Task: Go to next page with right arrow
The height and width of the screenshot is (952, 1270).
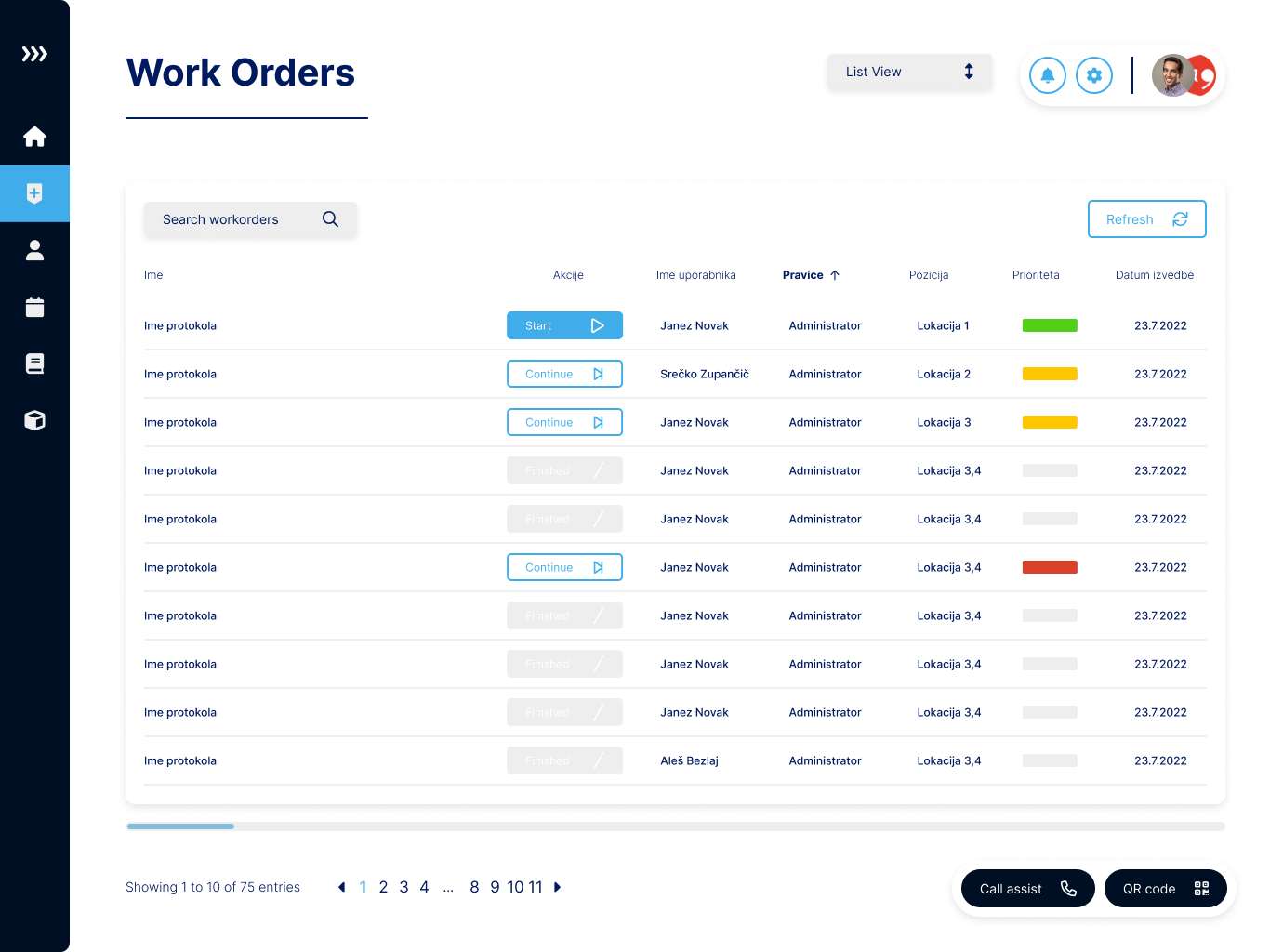Action: click(558, 887)
